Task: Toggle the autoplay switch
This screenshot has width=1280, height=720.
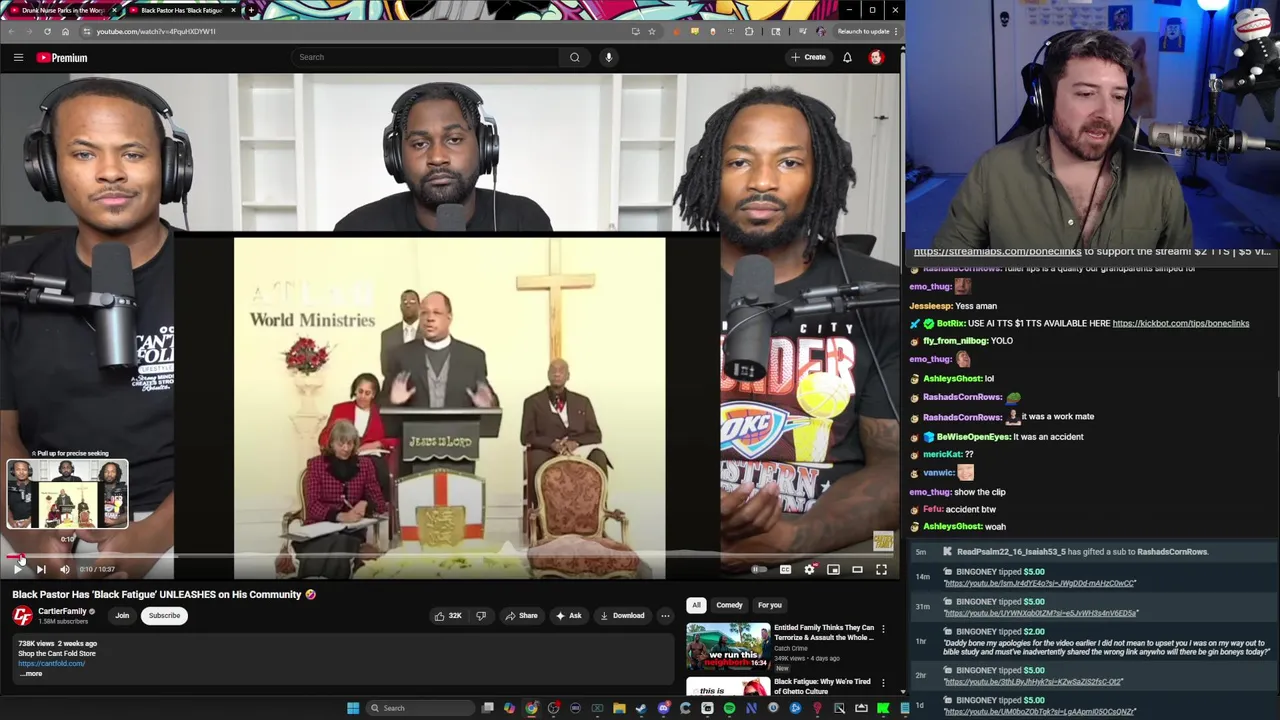Action: click(x=759, y=569)
